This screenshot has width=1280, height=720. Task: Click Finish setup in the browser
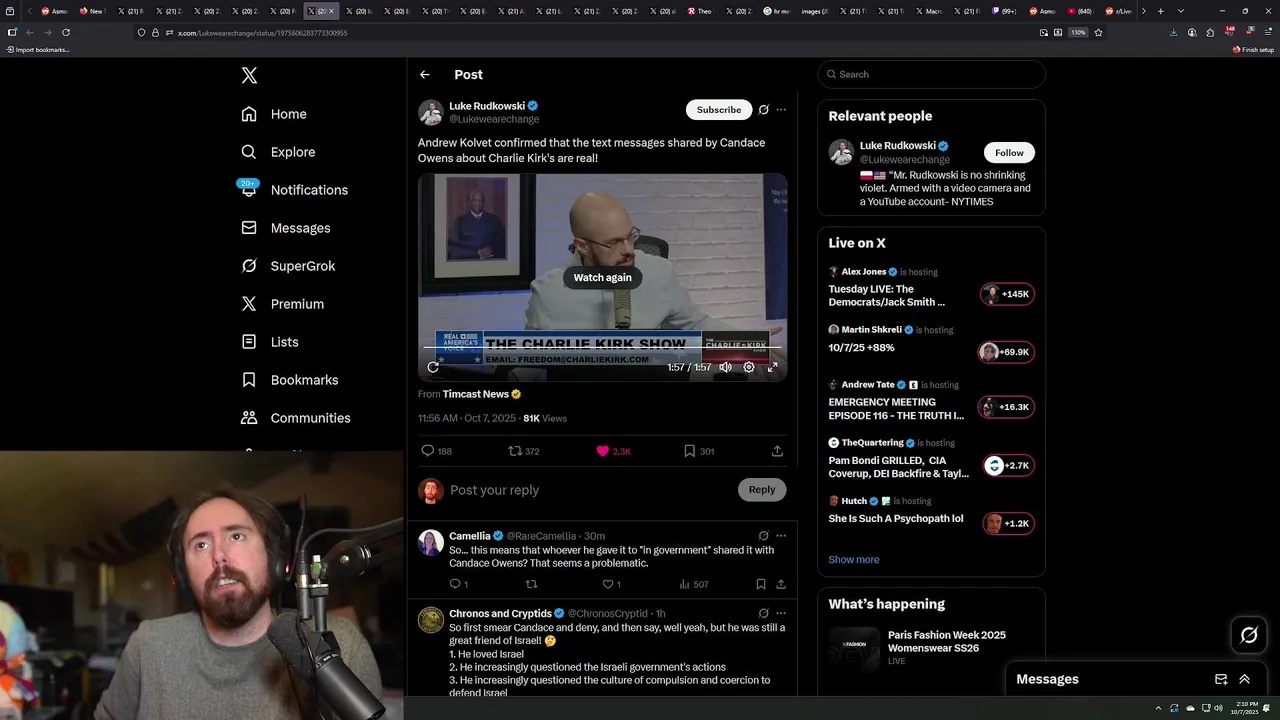point(1253,49)
